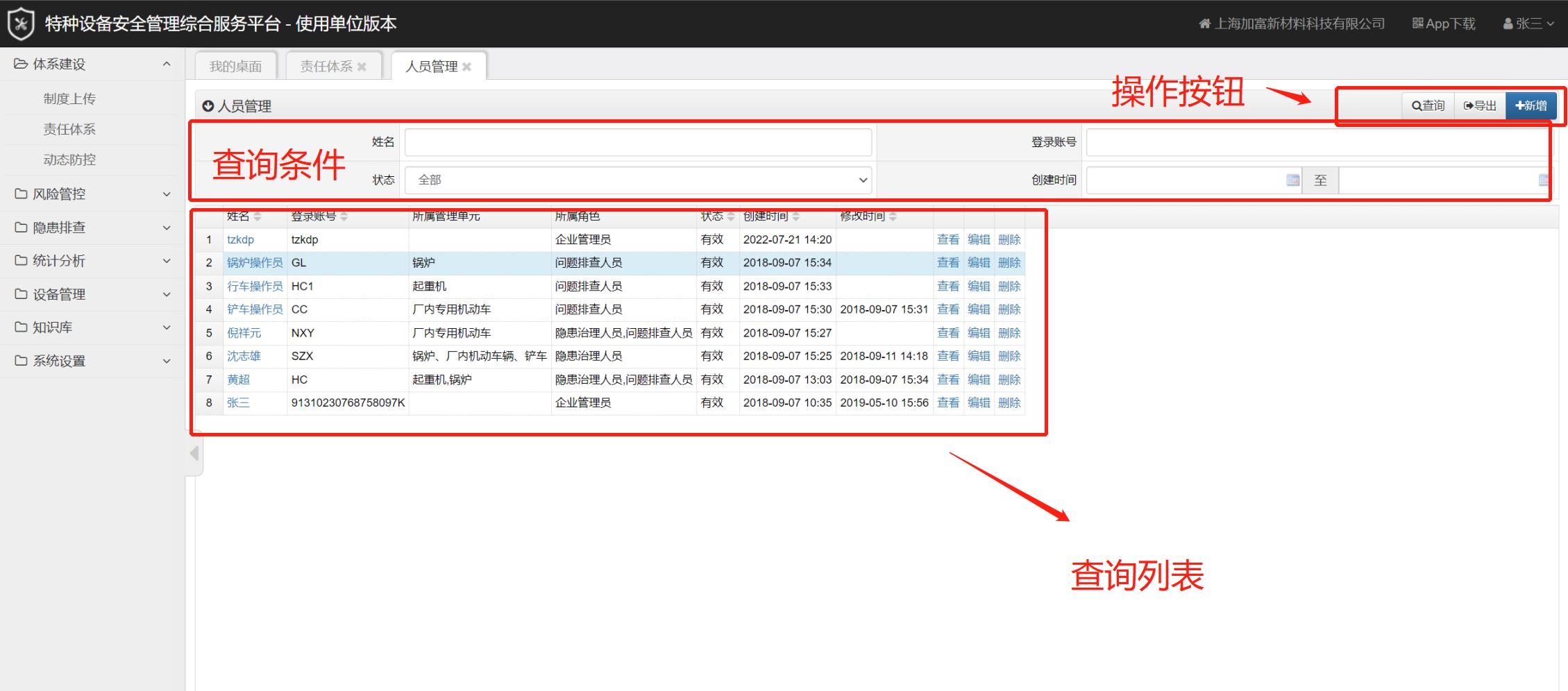Click 删除 for the 黄超 row
The width and height of the screenshot is (1568, 691).
(x=1009, y=379)
